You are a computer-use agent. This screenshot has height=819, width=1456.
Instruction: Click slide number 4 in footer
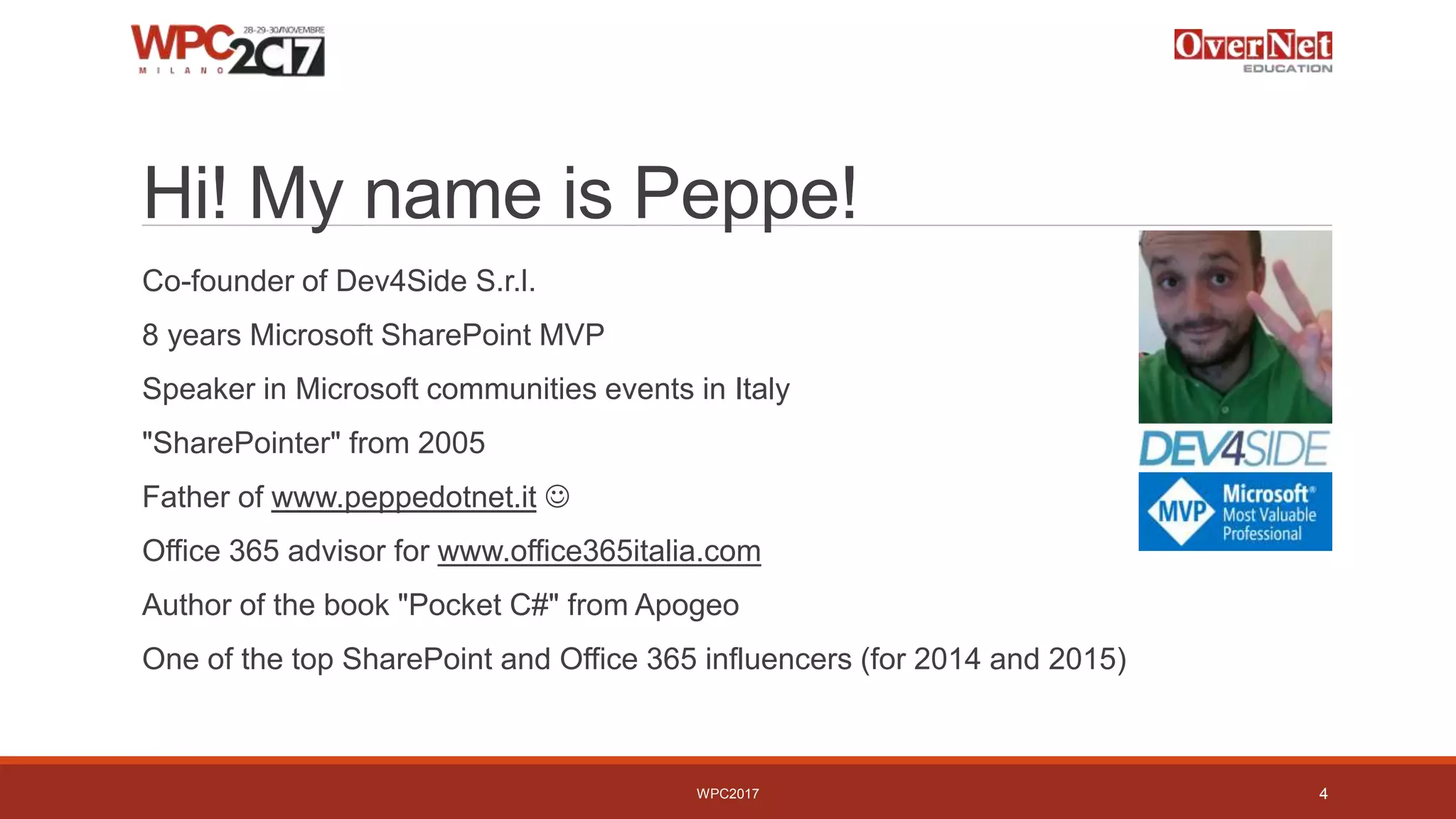(x=1323, y=793)
